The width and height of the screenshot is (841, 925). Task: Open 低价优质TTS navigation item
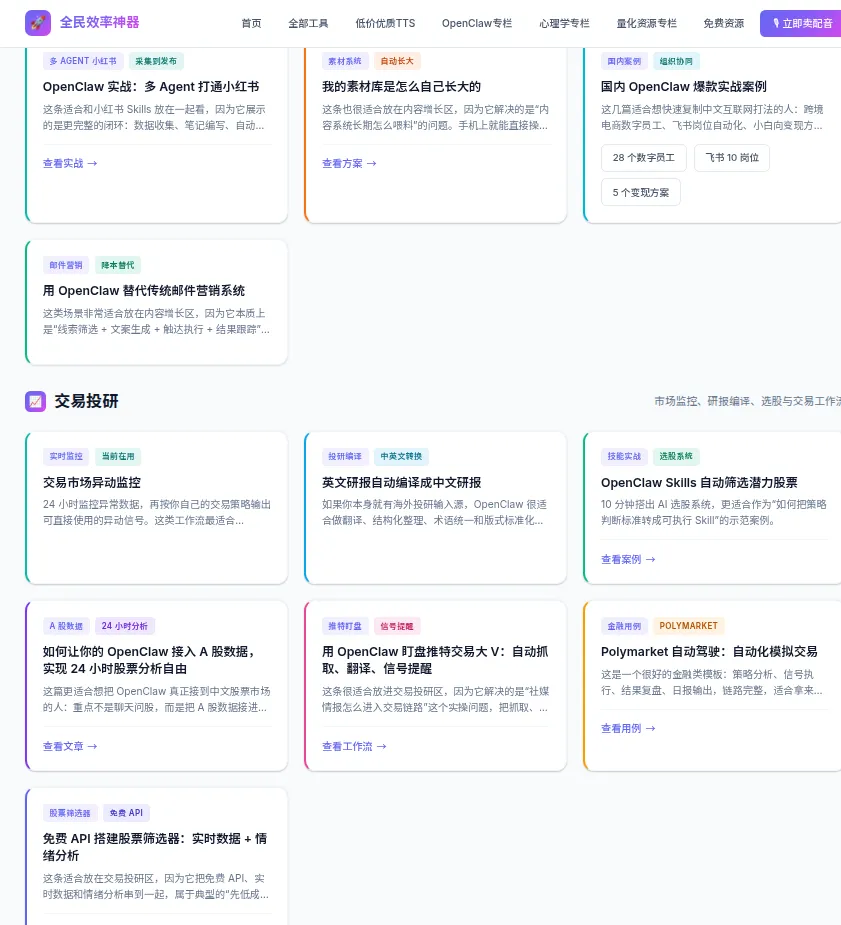[385, 24]
